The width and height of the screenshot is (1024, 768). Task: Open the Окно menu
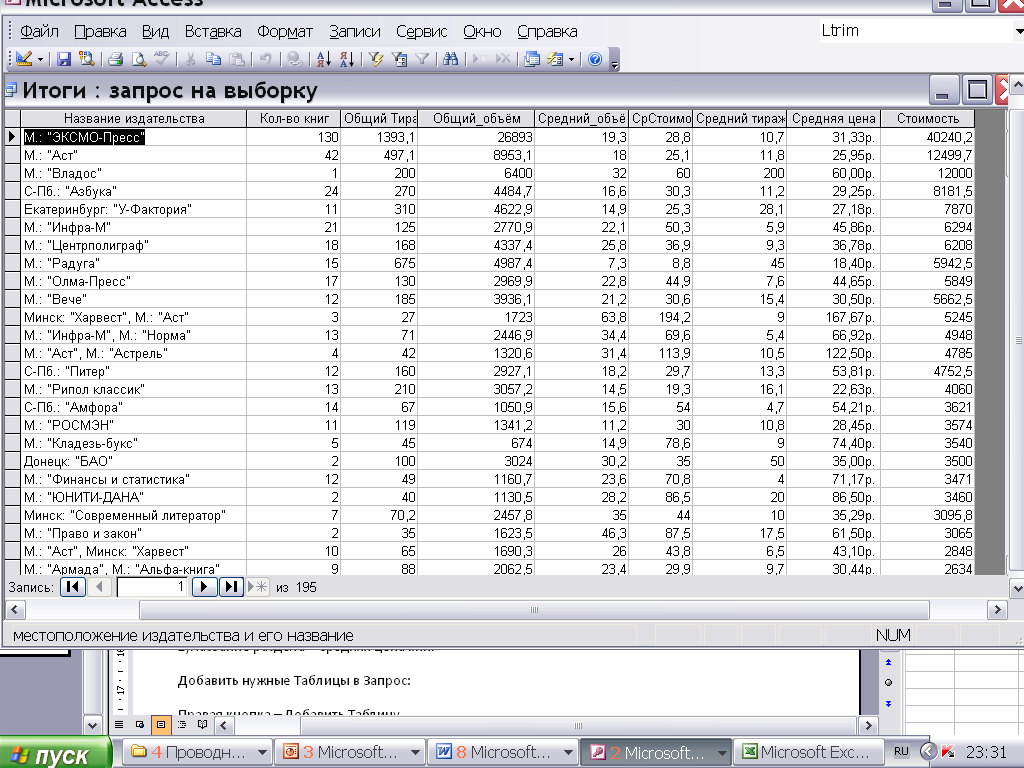click(x=482, y=31)
